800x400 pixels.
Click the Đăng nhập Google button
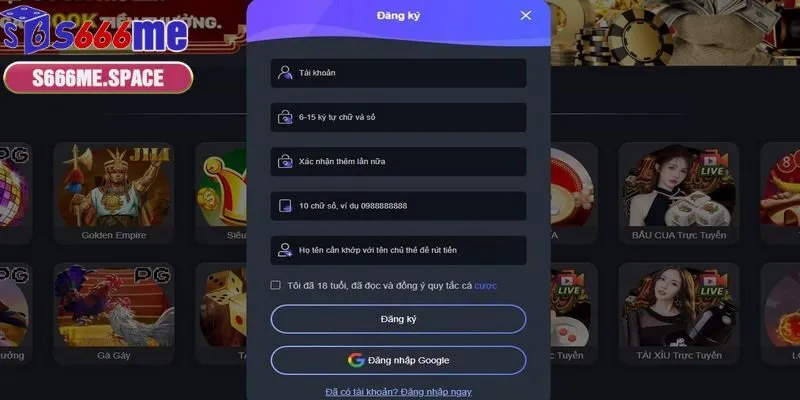pos(398,360)
